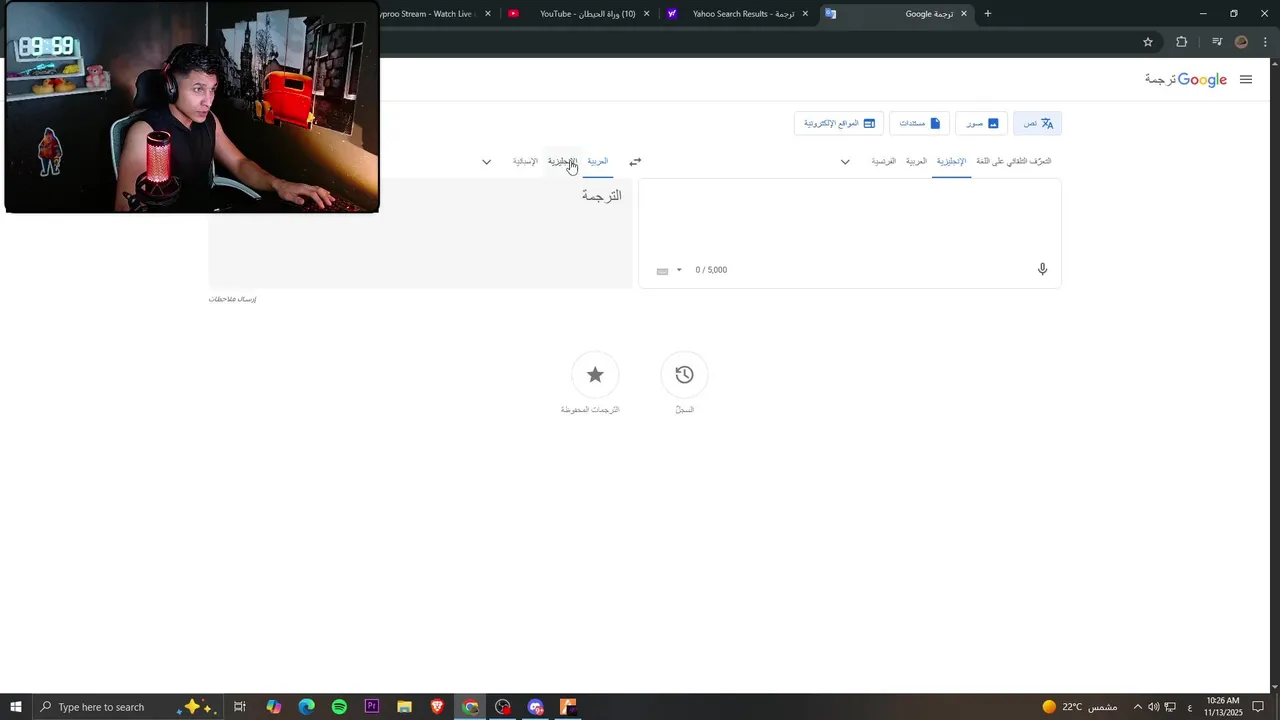Switch to the YouTube browser tab
Screen dimensions: 1280x720
point(579,14)
